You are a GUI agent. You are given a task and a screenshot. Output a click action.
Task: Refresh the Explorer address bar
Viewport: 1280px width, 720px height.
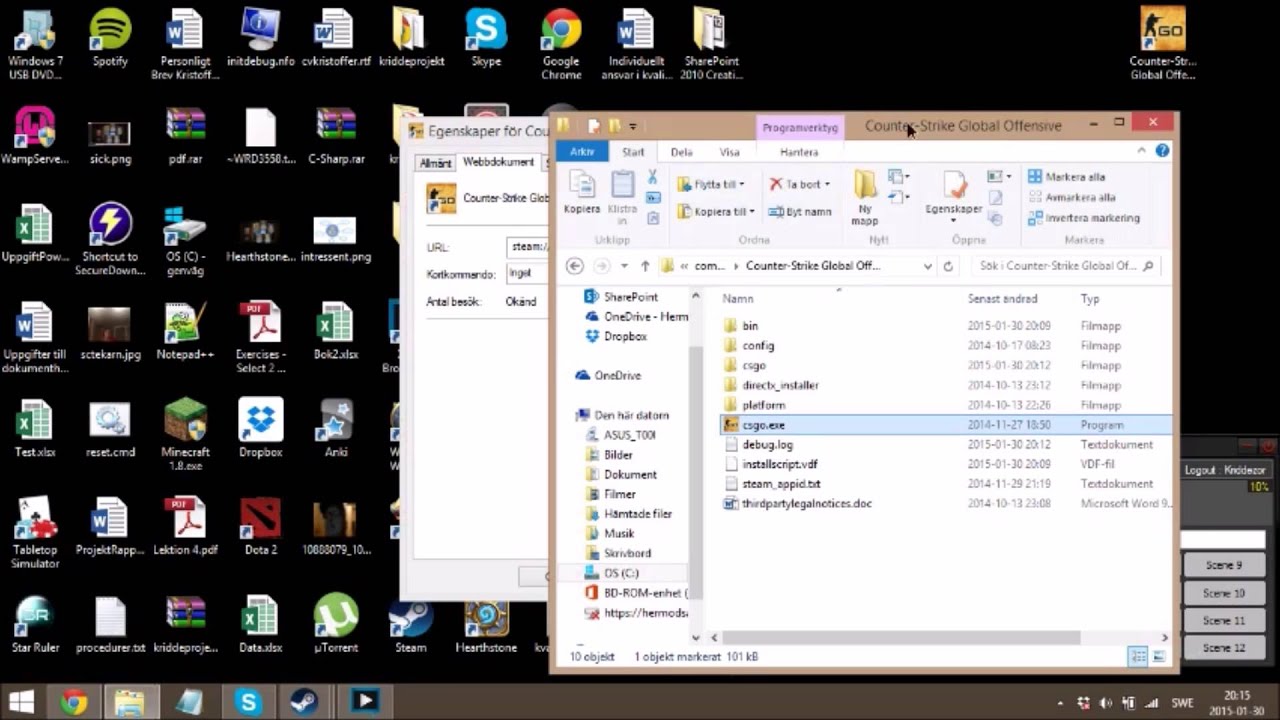[948, 266]
